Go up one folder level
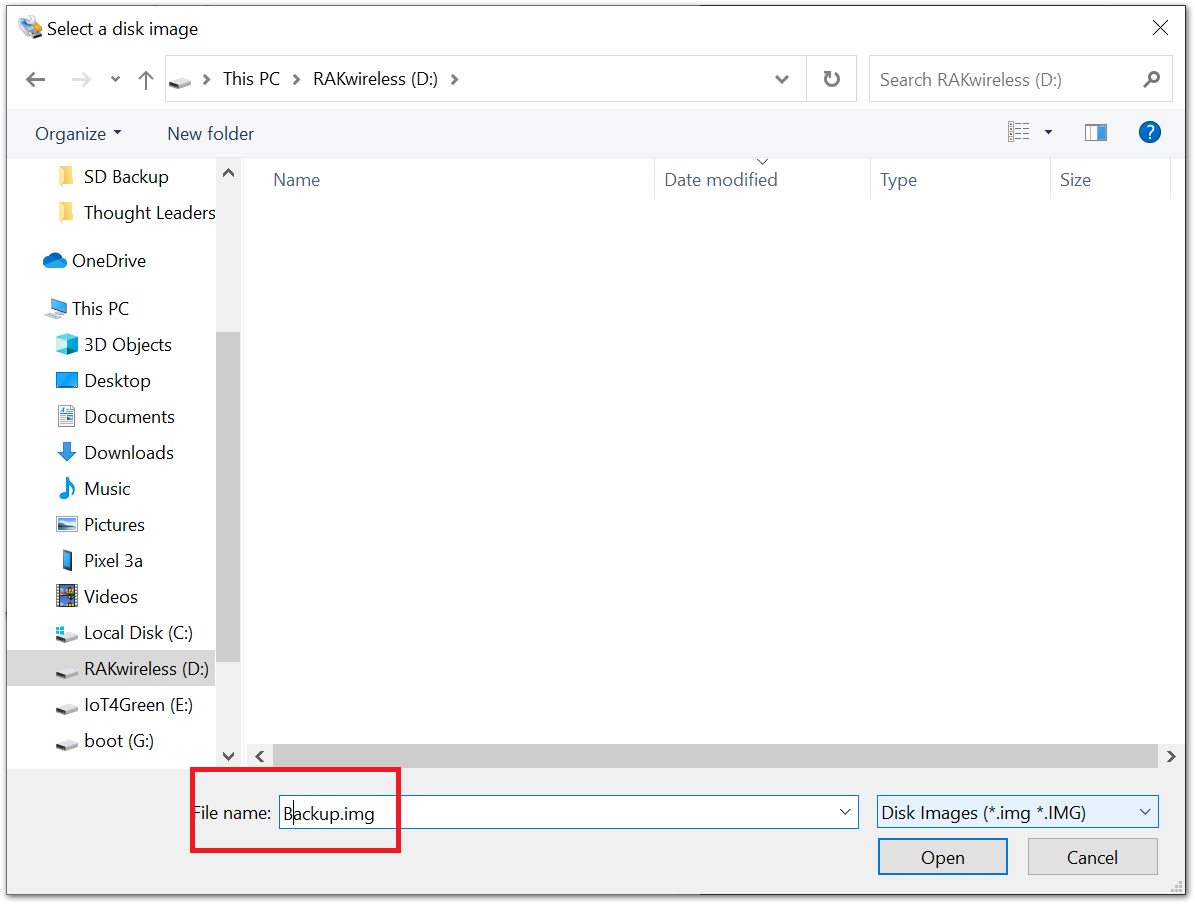The width and height of the screenshot is (1195, 904). (x=146, y=79)
